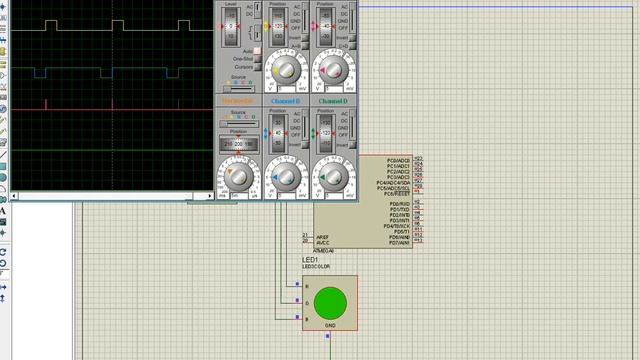This screenshot has width=640, height=360.
Task: Click the trigger edge polarity switch
Action: [258, 33]
